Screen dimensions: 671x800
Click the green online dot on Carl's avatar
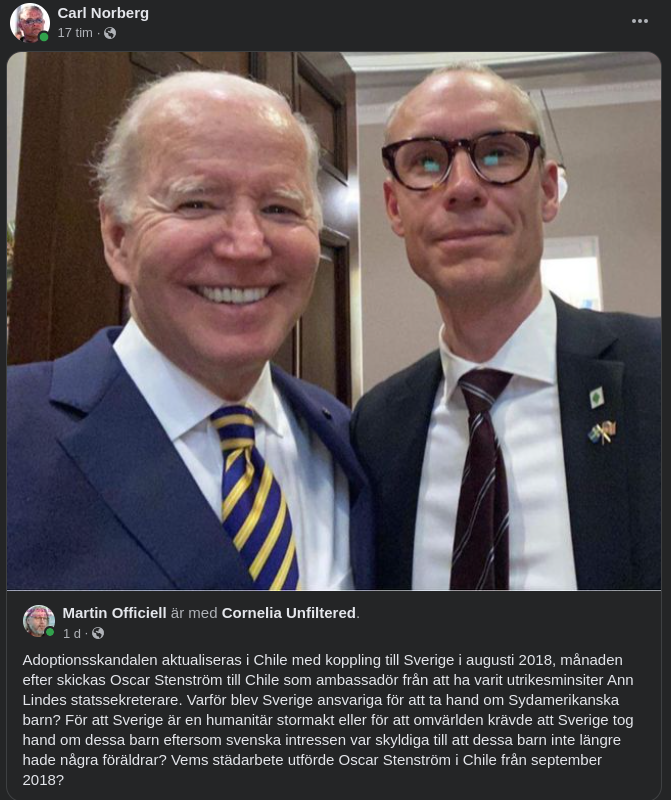44,37
